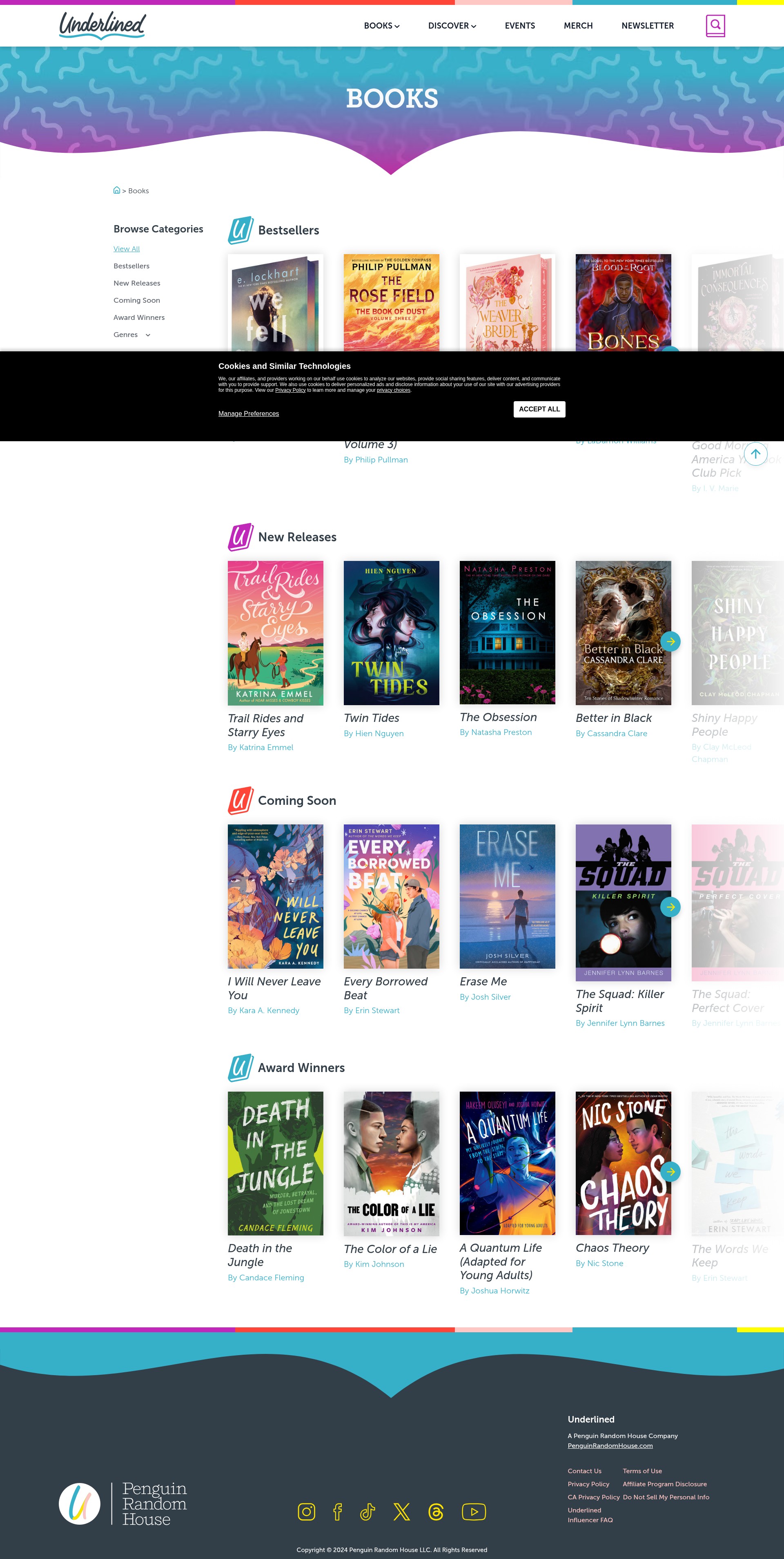Select Award Winners in Browse Categories
The height and width of the screenshot is (1559, 784).
[x=139, y=318]
